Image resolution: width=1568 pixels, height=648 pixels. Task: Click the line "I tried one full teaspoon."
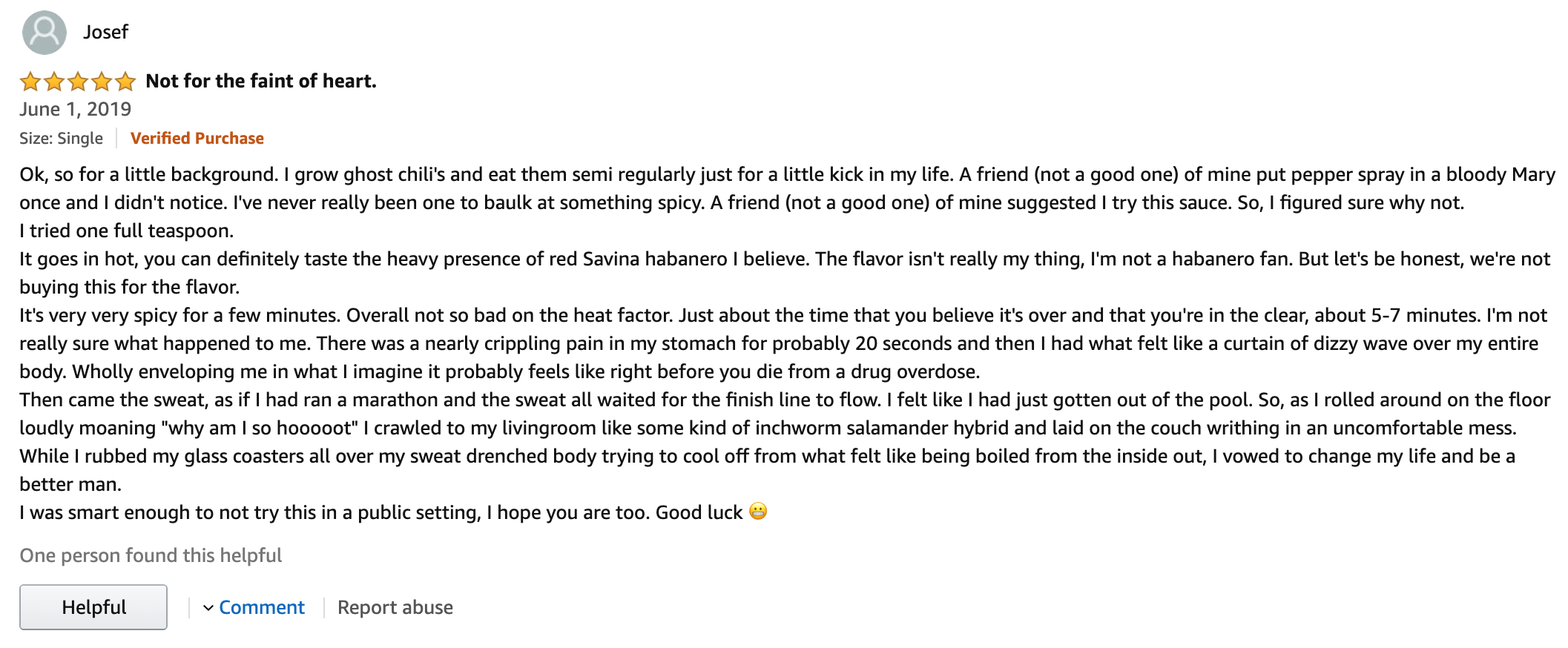tap(126, 231)
